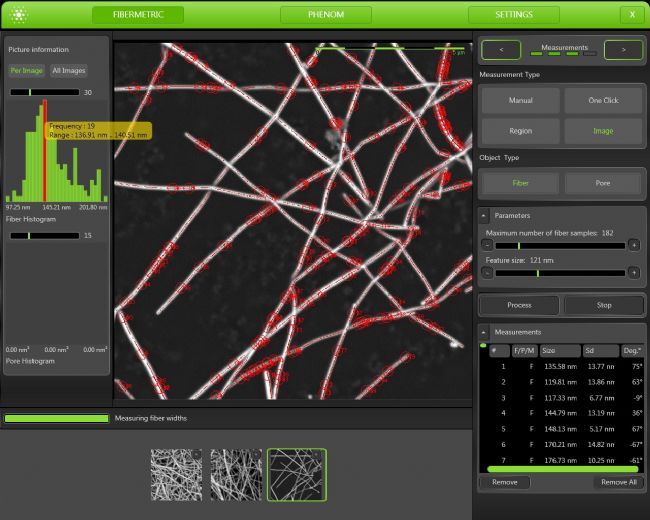Screen dimensions: 650x520
Task: Close the application with X button
Action: coord(632,15)
